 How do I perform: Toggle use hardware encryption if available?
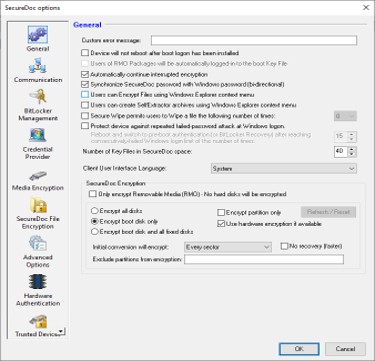221,224
